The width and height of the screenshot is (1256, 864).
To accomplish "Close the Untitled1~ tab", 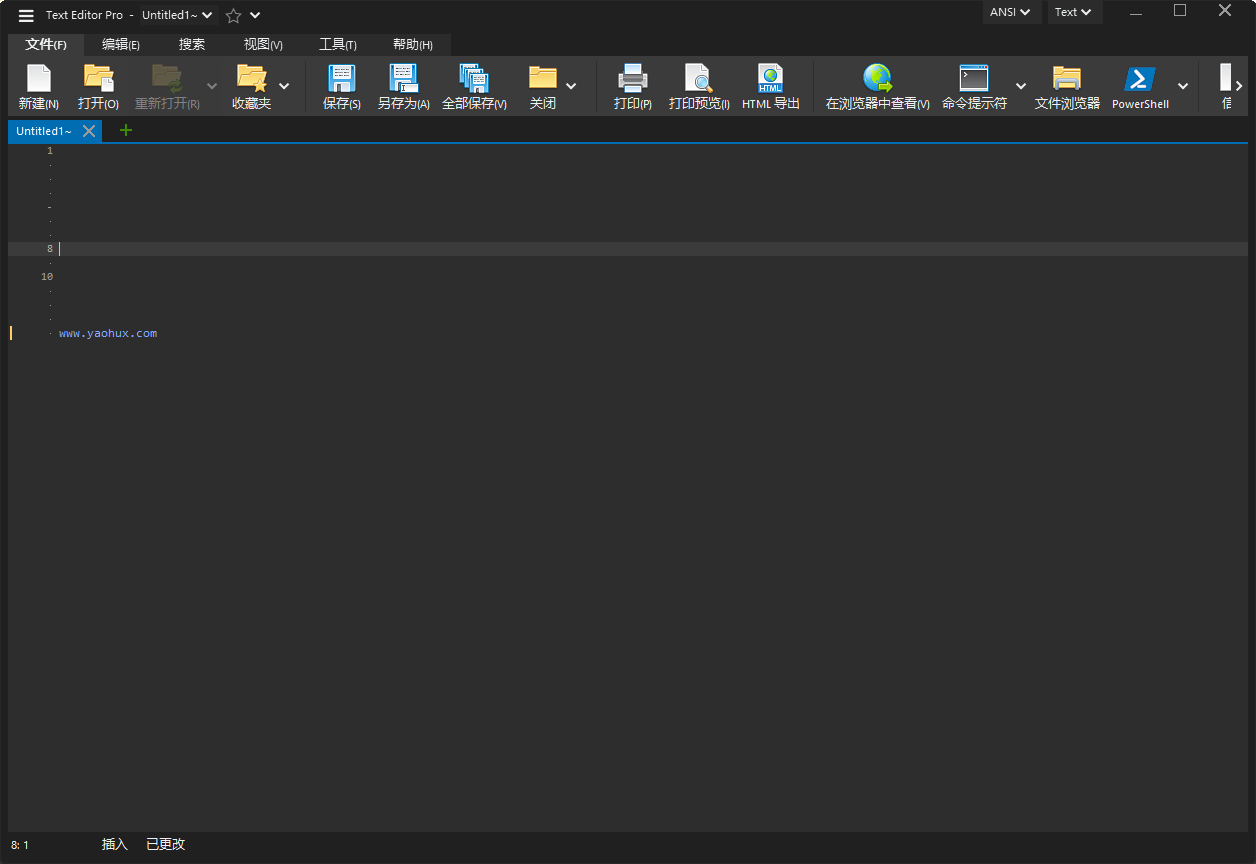I will coord(88,130).
